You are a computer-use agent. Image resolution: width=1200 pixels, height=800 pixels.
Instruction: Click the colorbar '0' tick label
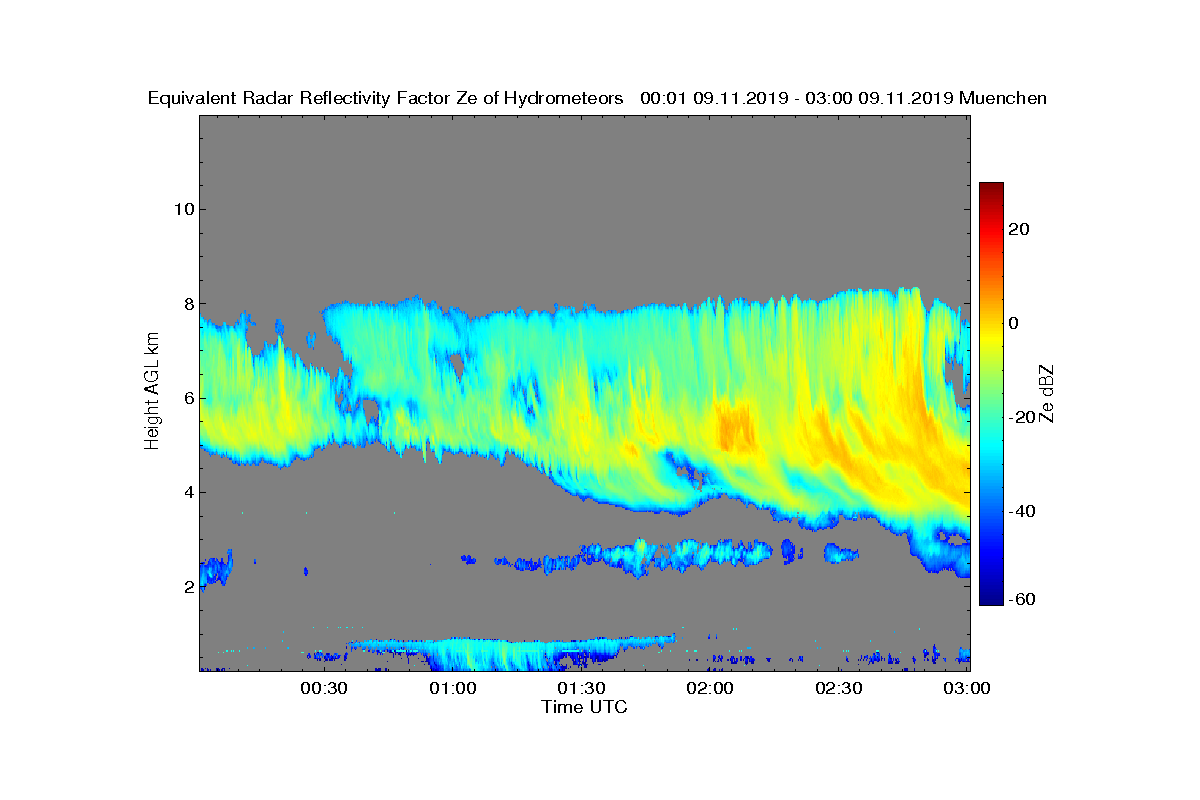[1014, 323]
